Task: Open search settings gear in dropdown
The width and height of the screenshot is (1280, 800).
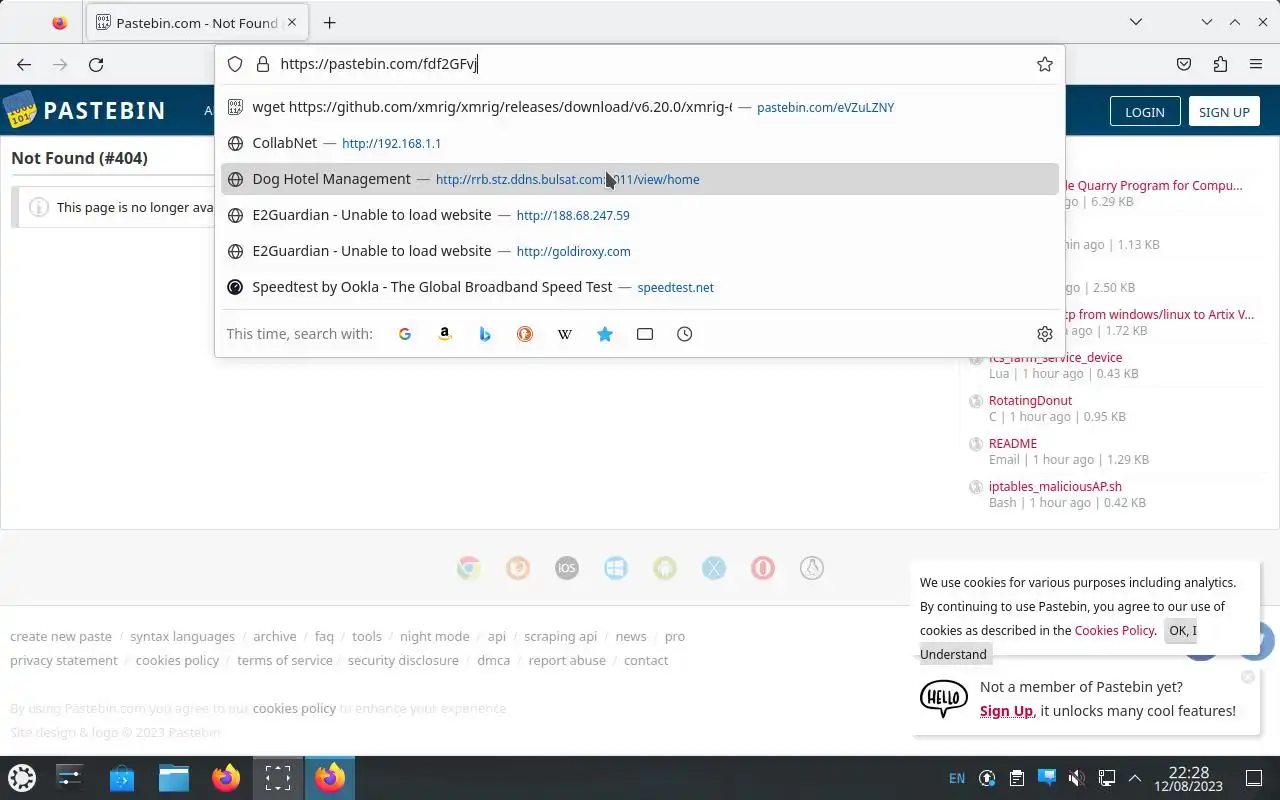Action: pyautogui.click(x=1045, y=334)
